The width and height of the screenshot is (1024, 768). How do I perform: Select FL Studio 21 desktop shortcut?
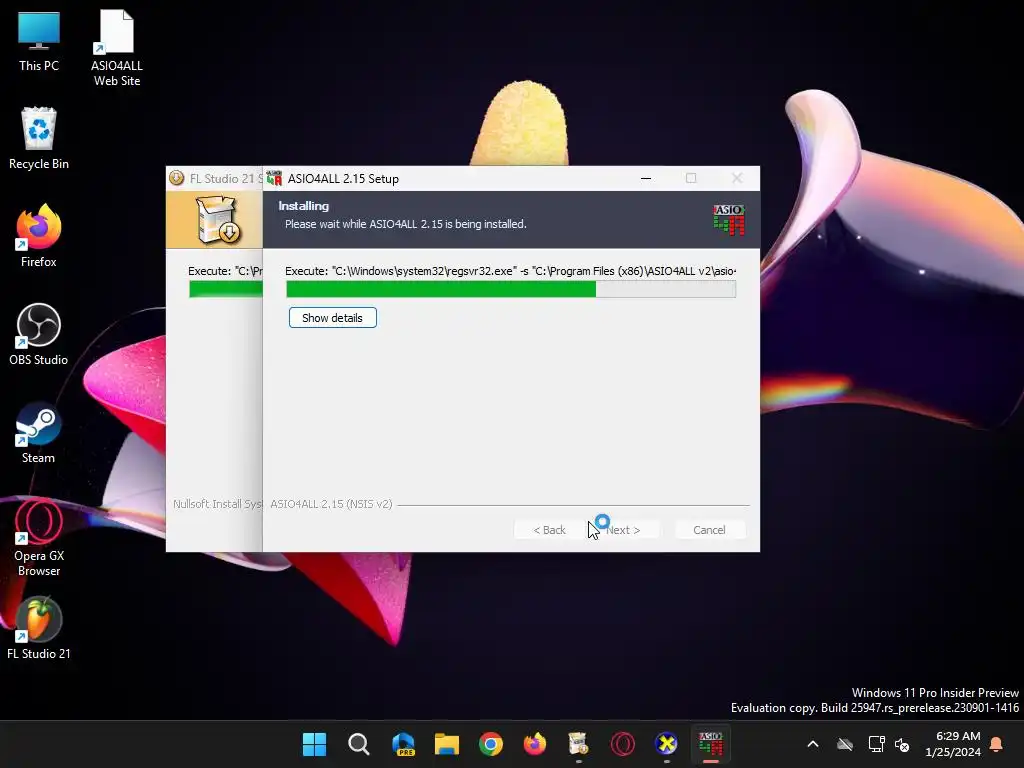click(39, 628)
